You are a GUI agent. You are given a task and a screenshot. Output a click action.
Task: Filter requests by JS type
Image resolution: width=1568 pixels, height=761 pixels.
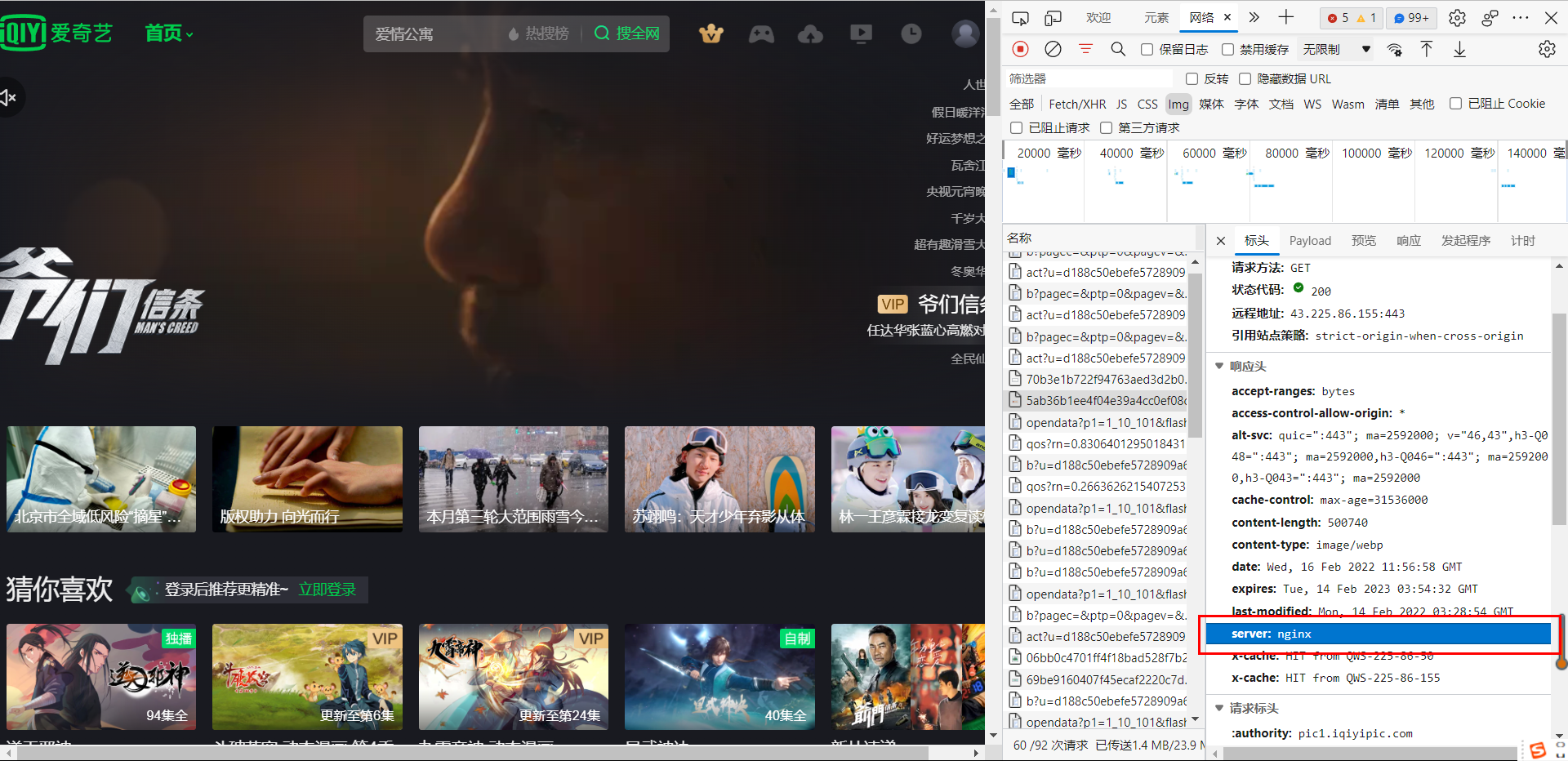click(x=1122, y=105)
